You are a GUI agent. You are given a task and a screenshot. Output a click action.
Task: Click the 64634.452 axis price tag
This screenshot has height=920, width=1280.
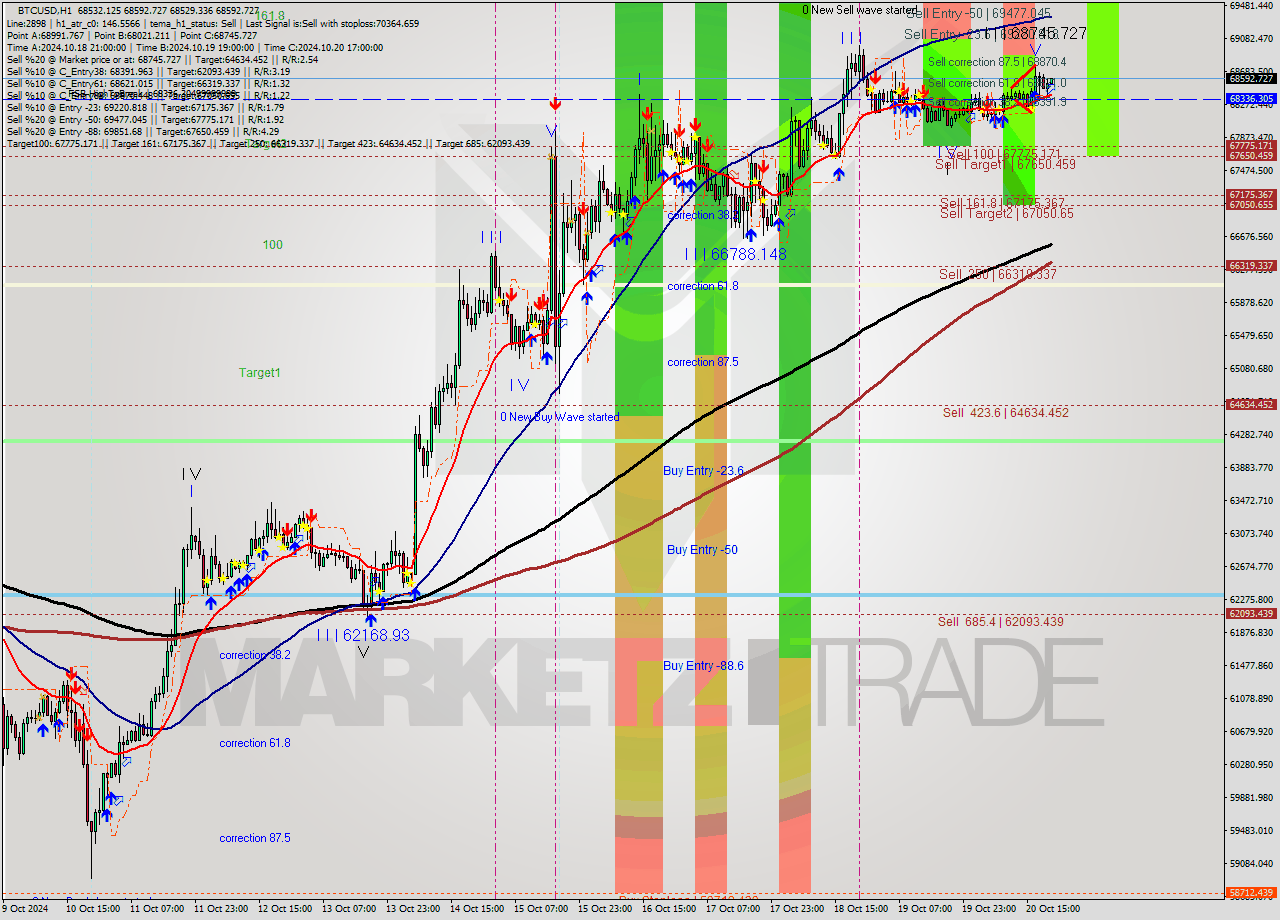(1251, 405)
